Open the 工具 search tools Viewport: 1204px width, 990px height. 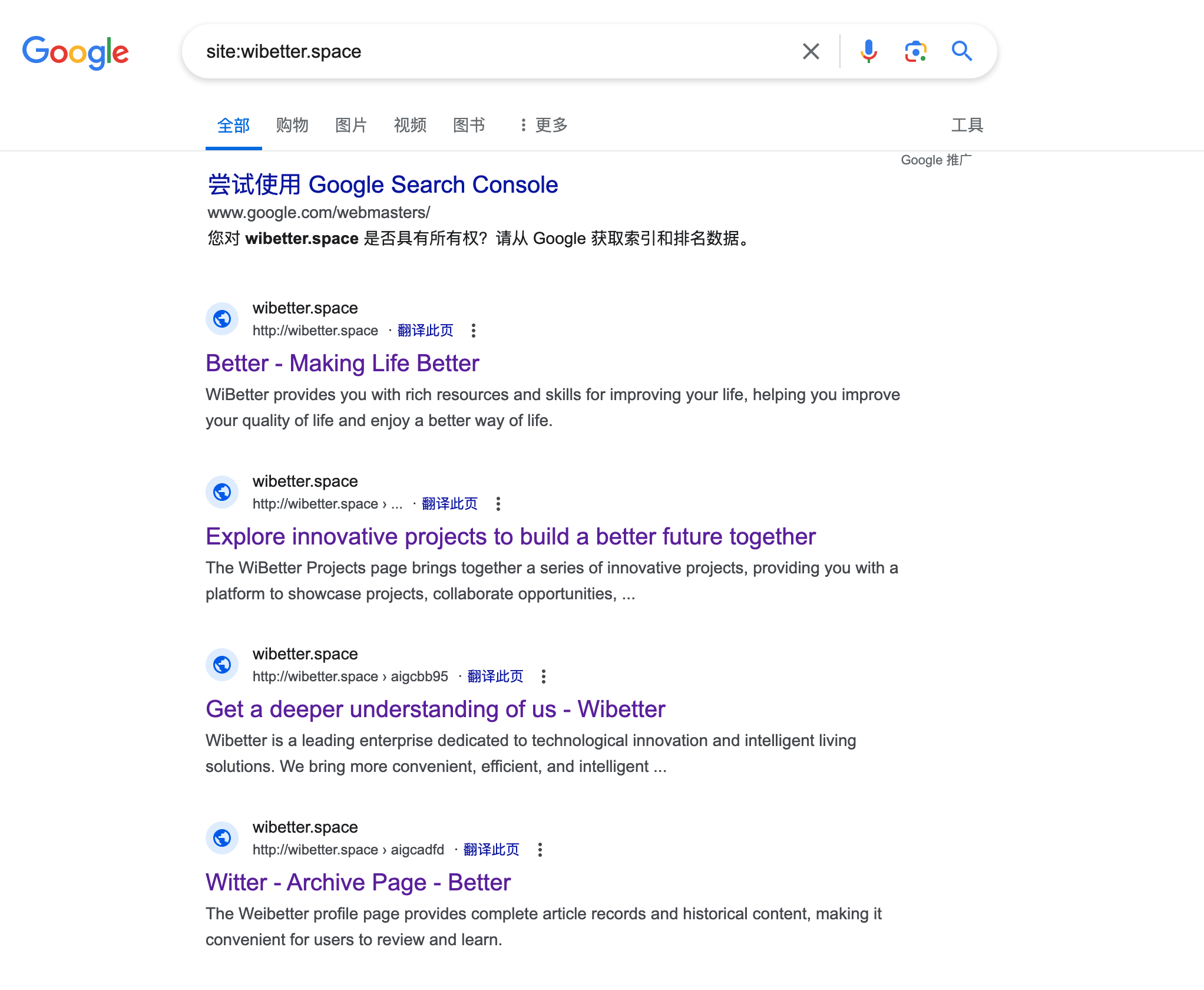point(967,125)
